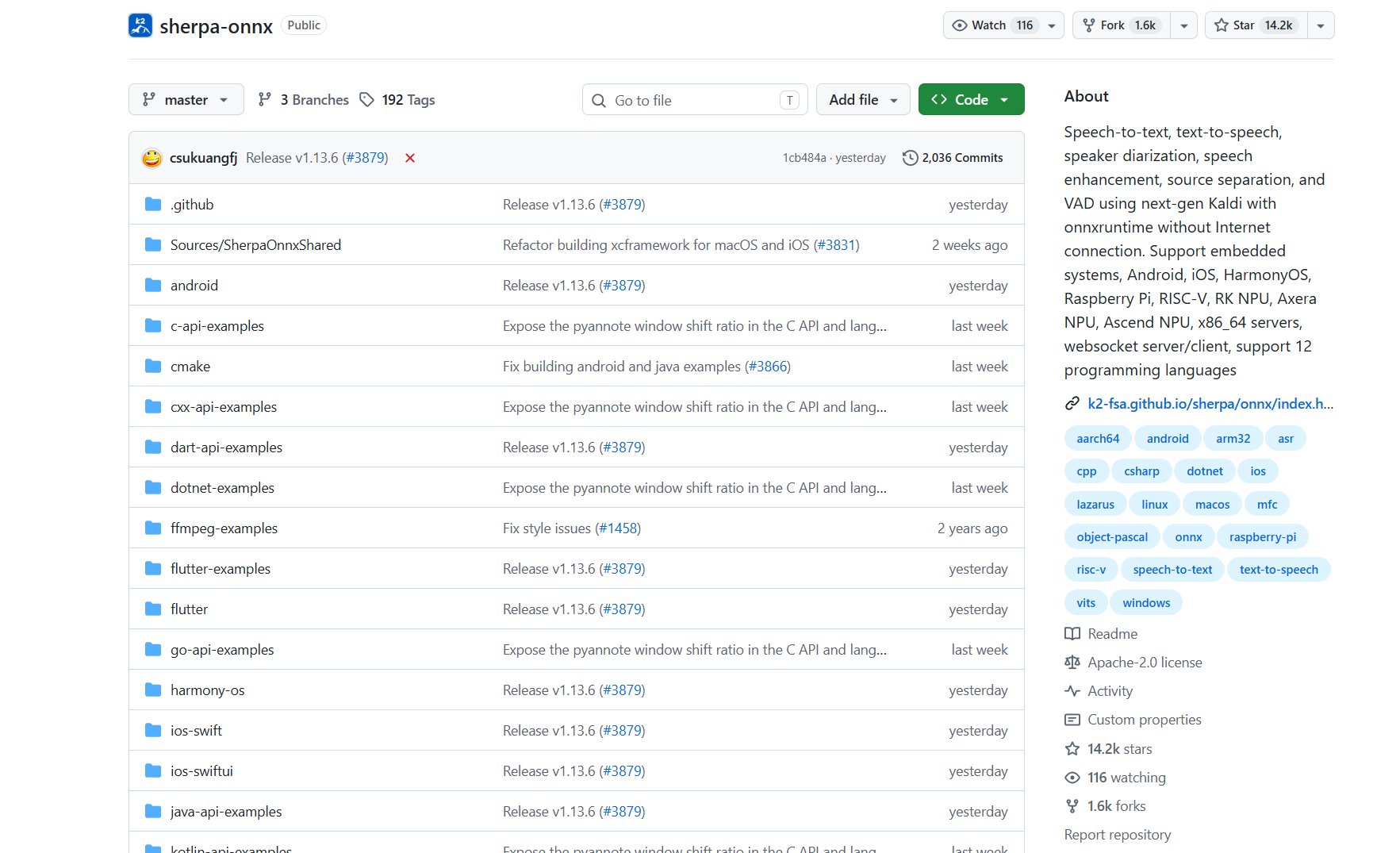Open commit hash 1cb484a

pyautogui.click(x=804, y=158)
